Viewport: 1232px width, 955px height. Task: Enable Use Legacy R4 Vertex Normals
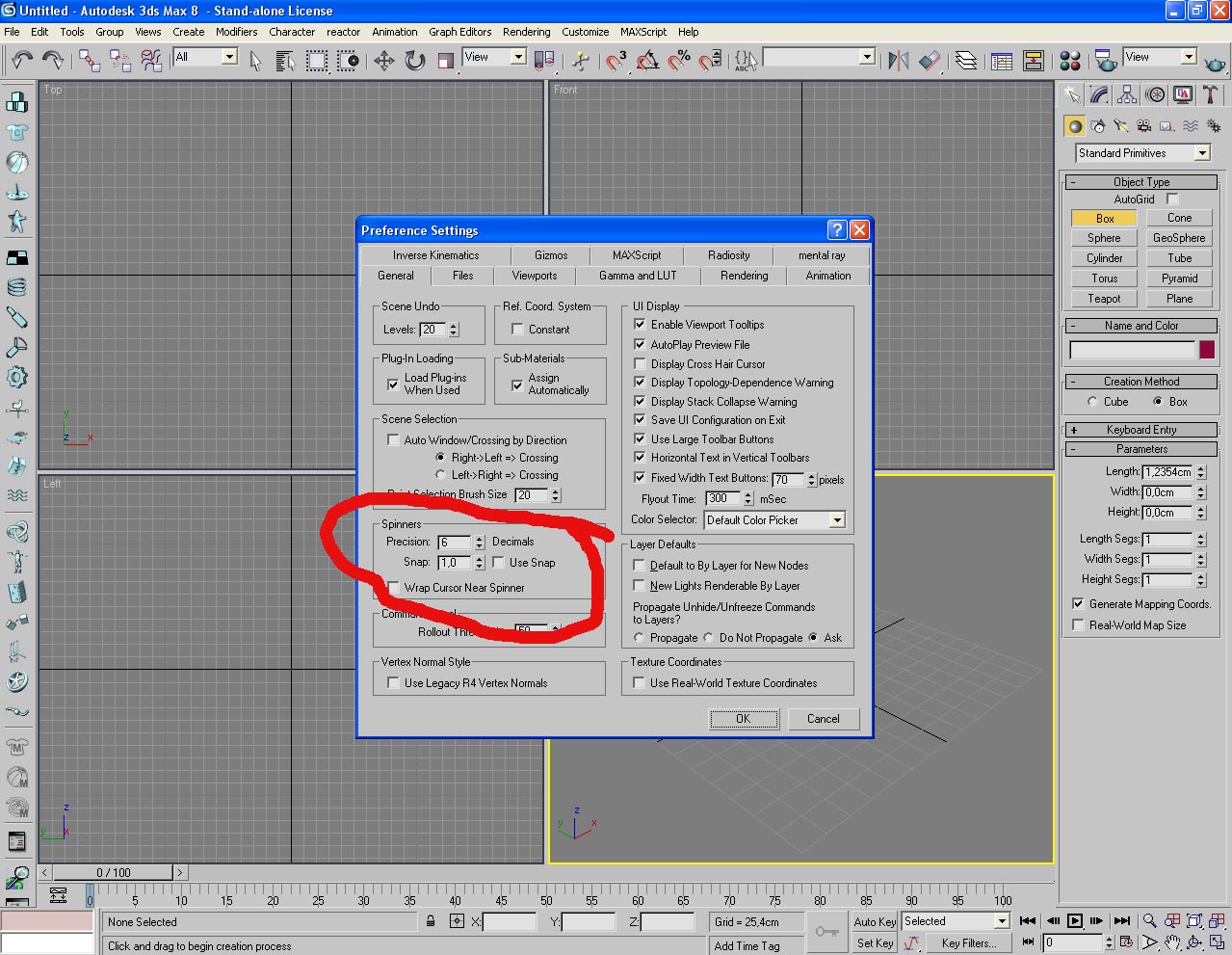(393, 682)
